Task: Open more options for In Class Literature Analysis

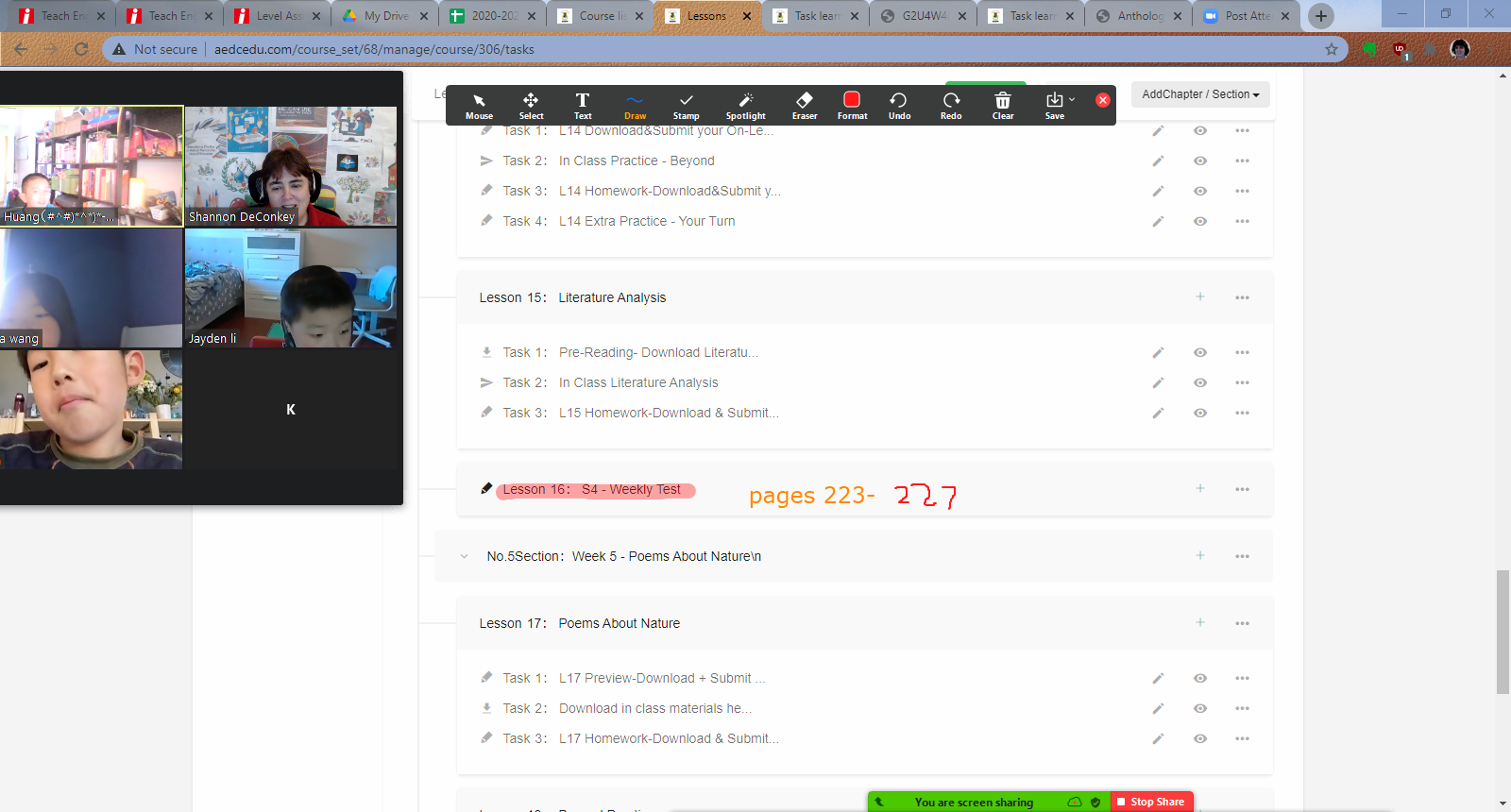Action: click(1242, 383)
